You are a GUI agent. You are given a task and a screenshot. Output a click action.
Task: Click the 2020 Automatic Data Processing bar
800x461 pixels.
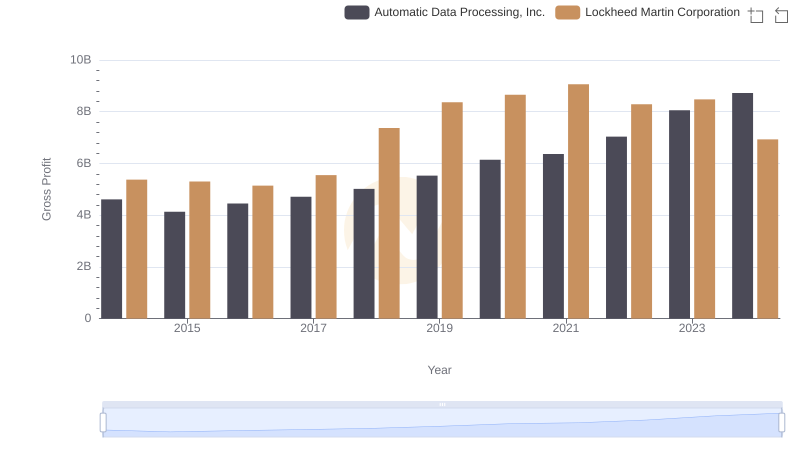490,239
